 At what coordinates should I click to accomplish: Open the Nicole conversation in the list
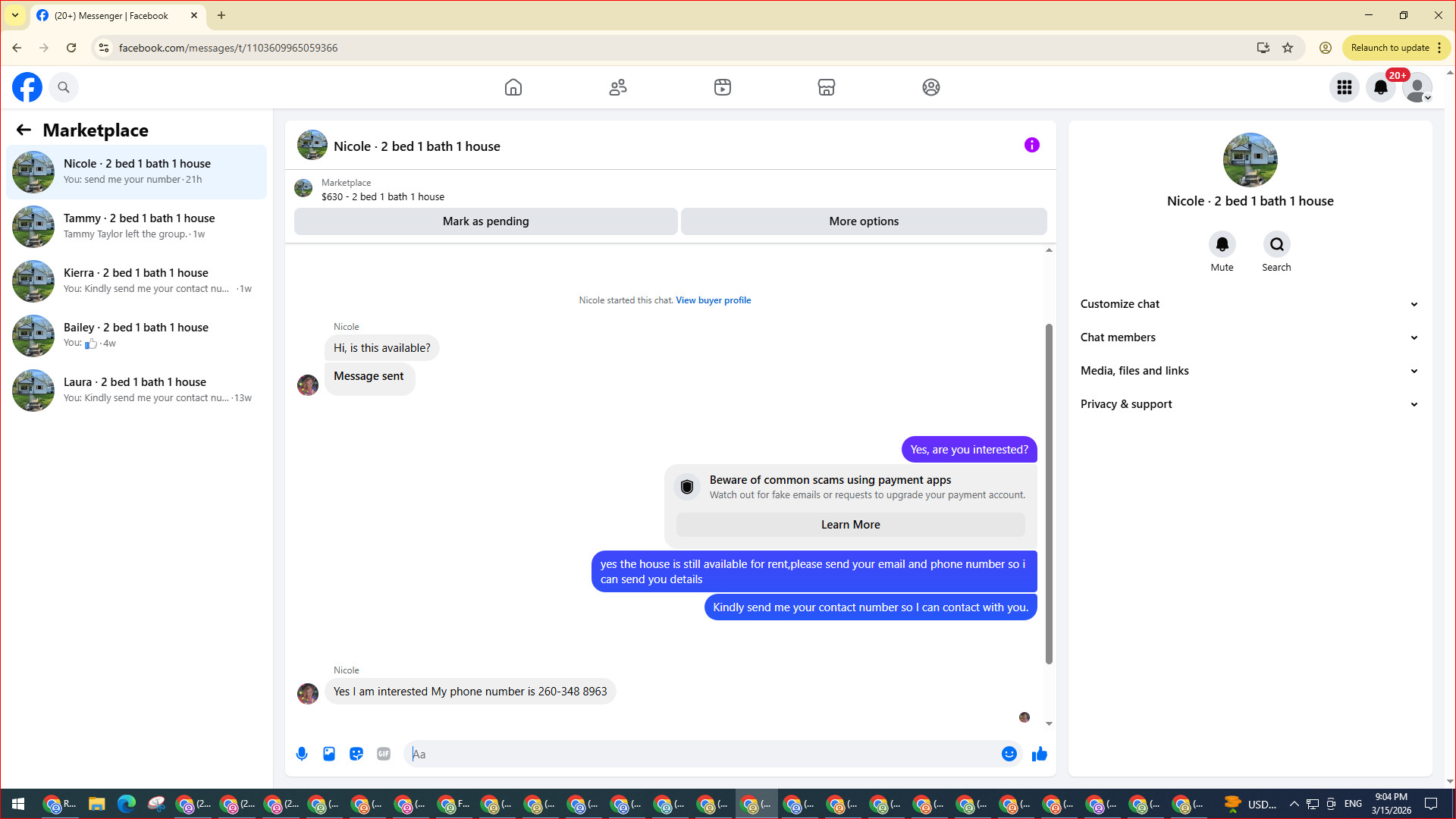(136, 172)
